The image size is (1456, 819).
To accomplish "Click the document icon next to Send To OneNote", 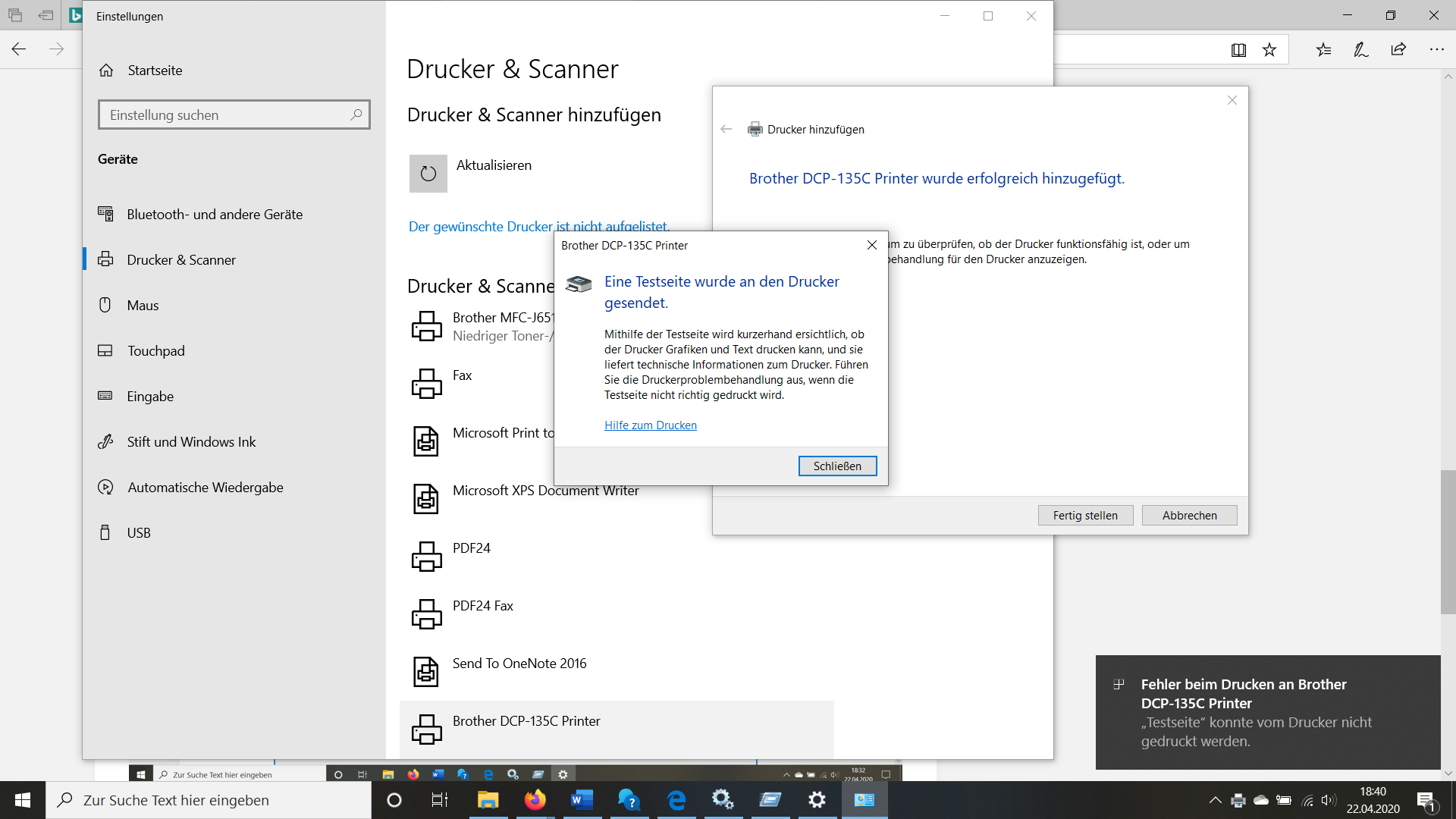I will click(426, 672).
